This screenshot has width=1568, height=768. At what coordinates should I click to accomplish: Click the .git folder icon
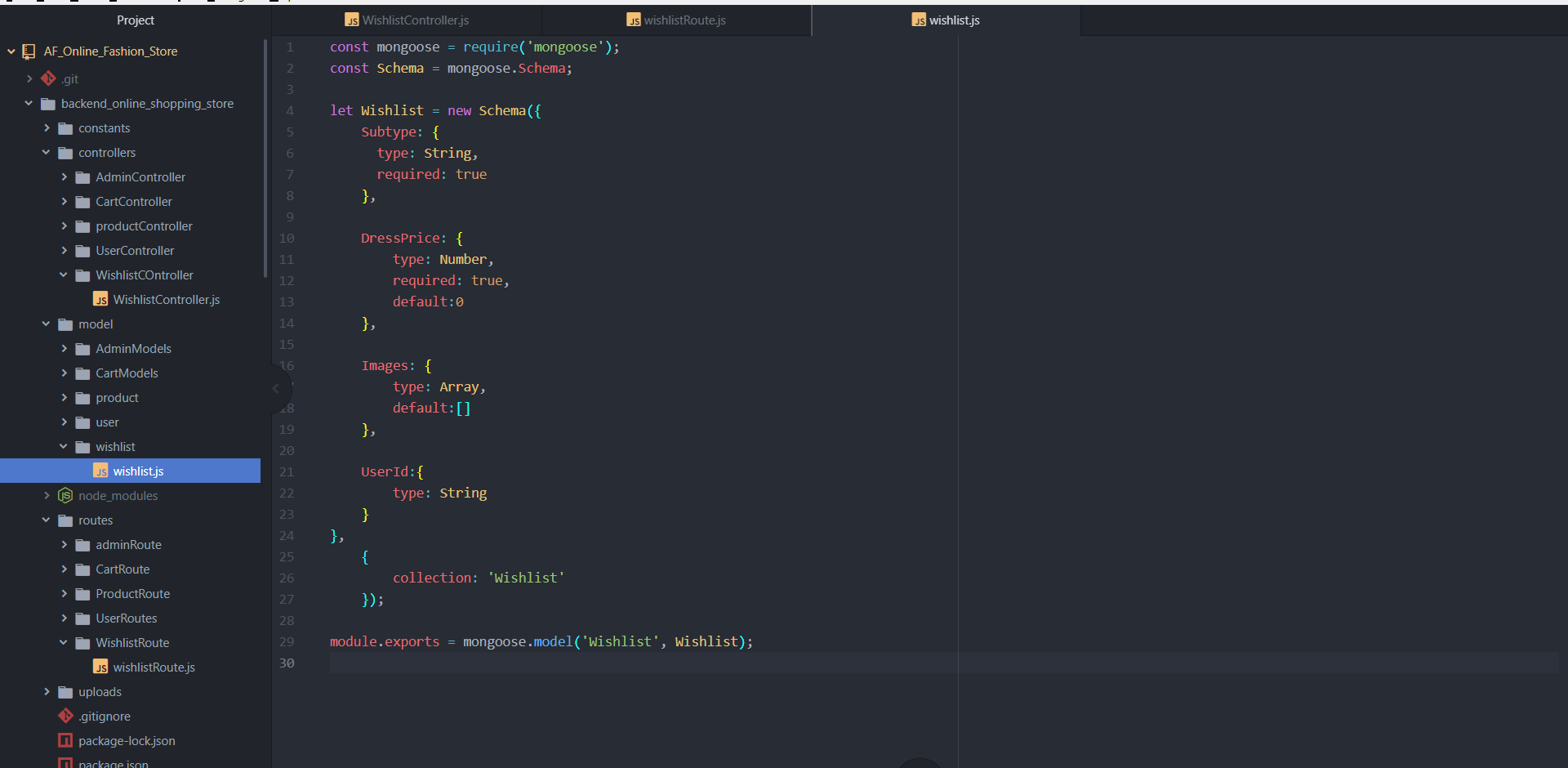(x=49, y=78)
